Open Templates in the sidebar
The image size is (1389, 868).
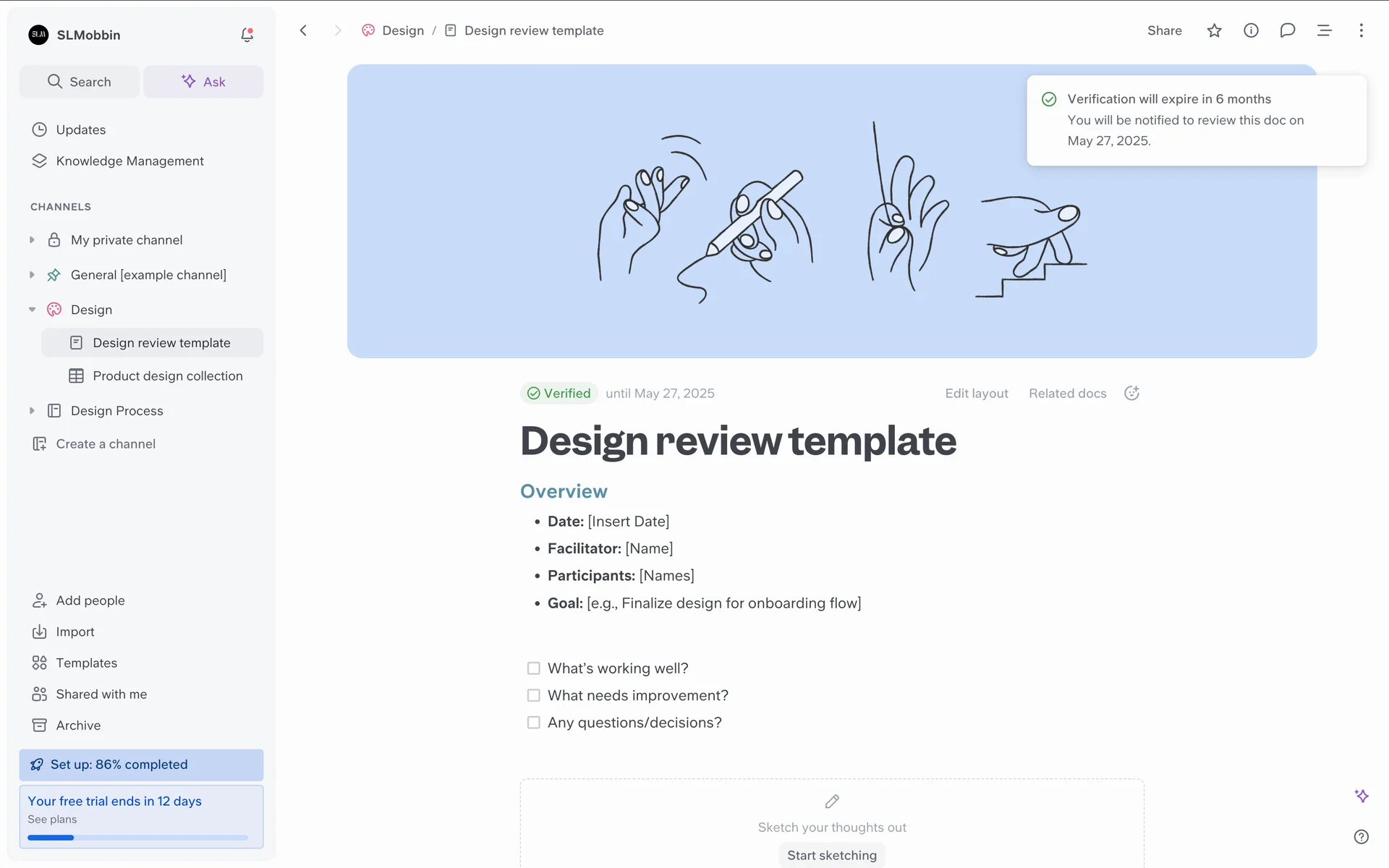pos(86,663)
